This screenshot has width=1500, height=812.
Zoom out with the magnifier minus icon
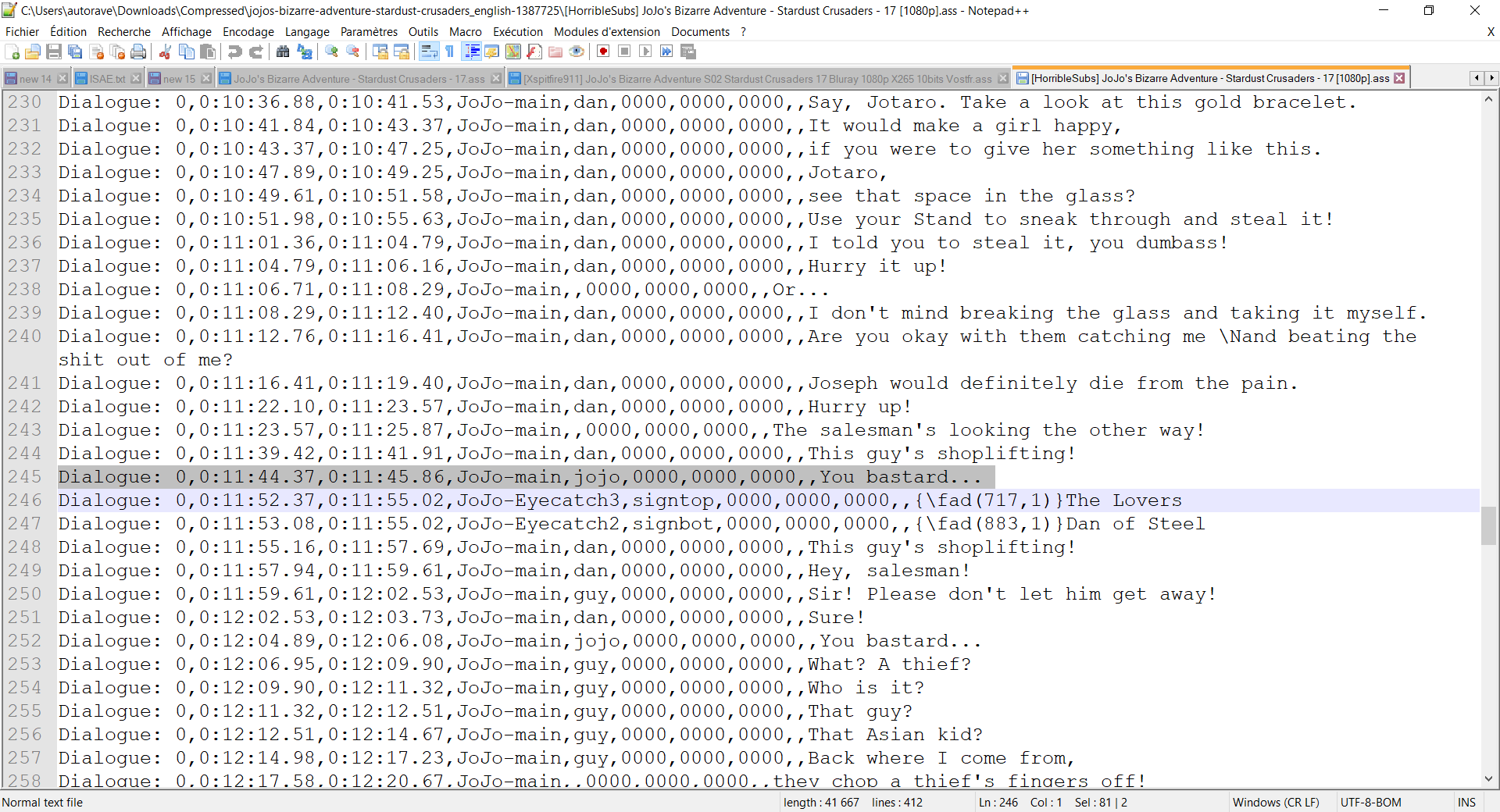tap(353, 52)
